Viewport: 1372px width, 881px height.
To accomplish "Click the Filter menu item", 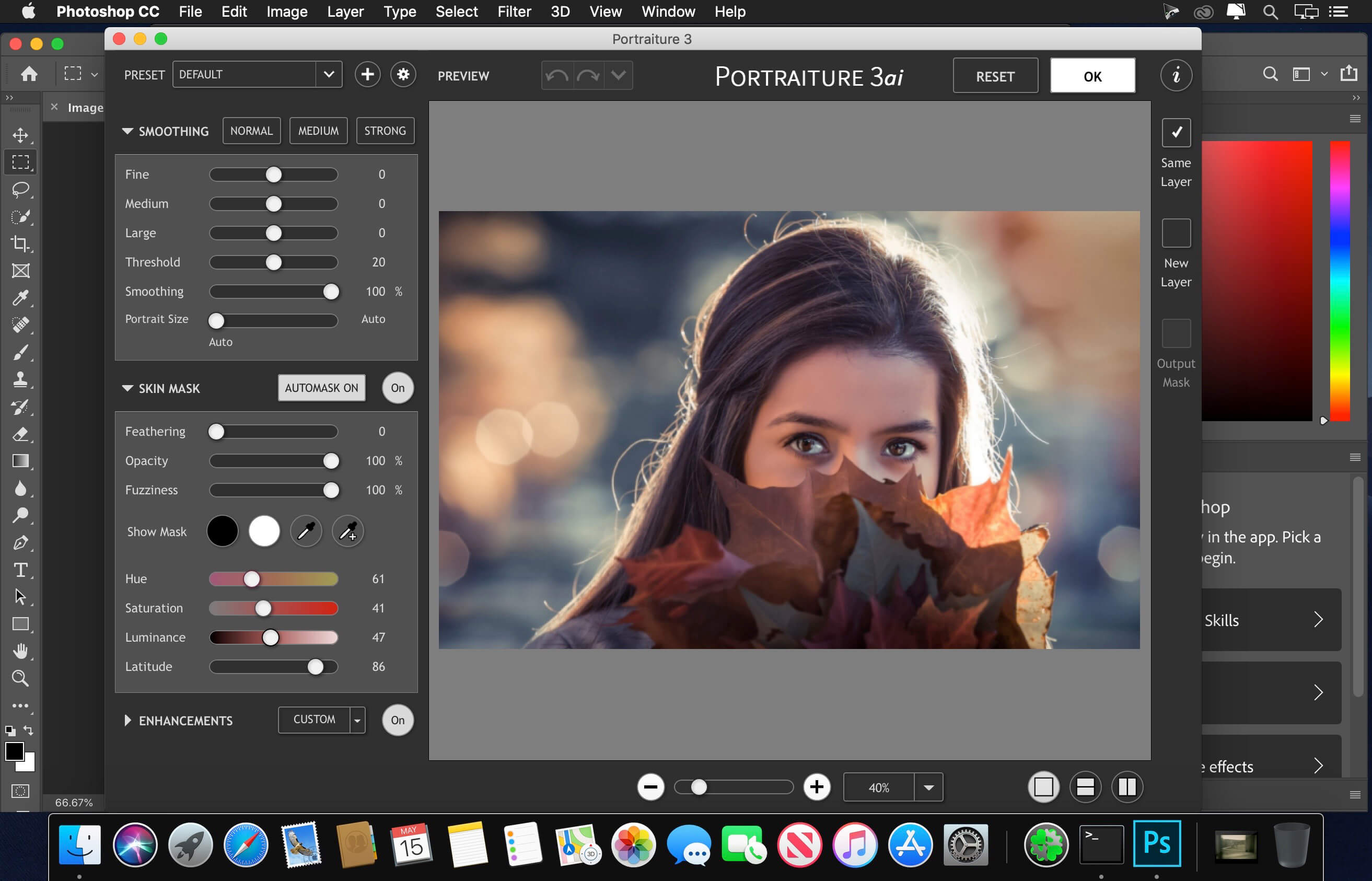I will (x=513, y=11).
